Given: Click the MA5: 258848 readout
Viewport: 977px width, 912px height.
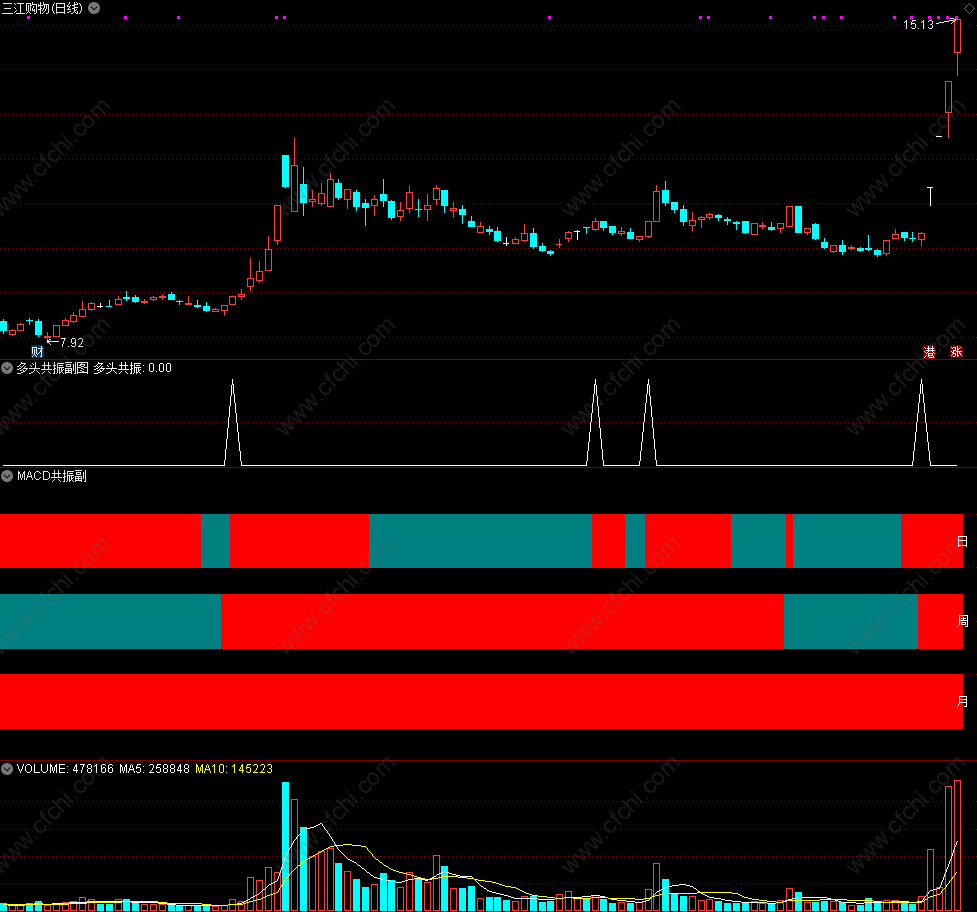Looking at the screenshot, I should pos(154,769).
